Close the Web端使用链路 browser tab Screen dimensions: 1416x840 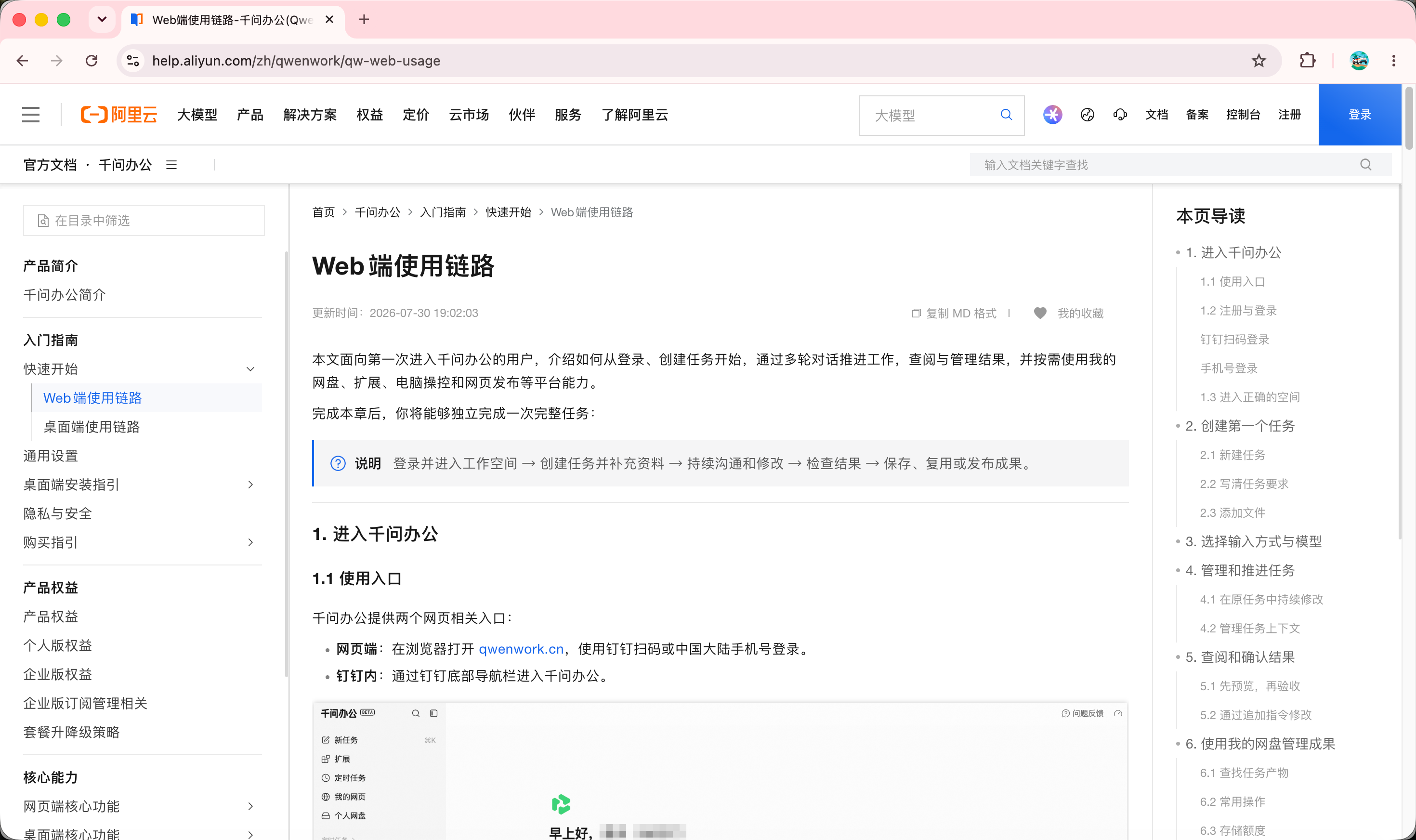point(329,20)
